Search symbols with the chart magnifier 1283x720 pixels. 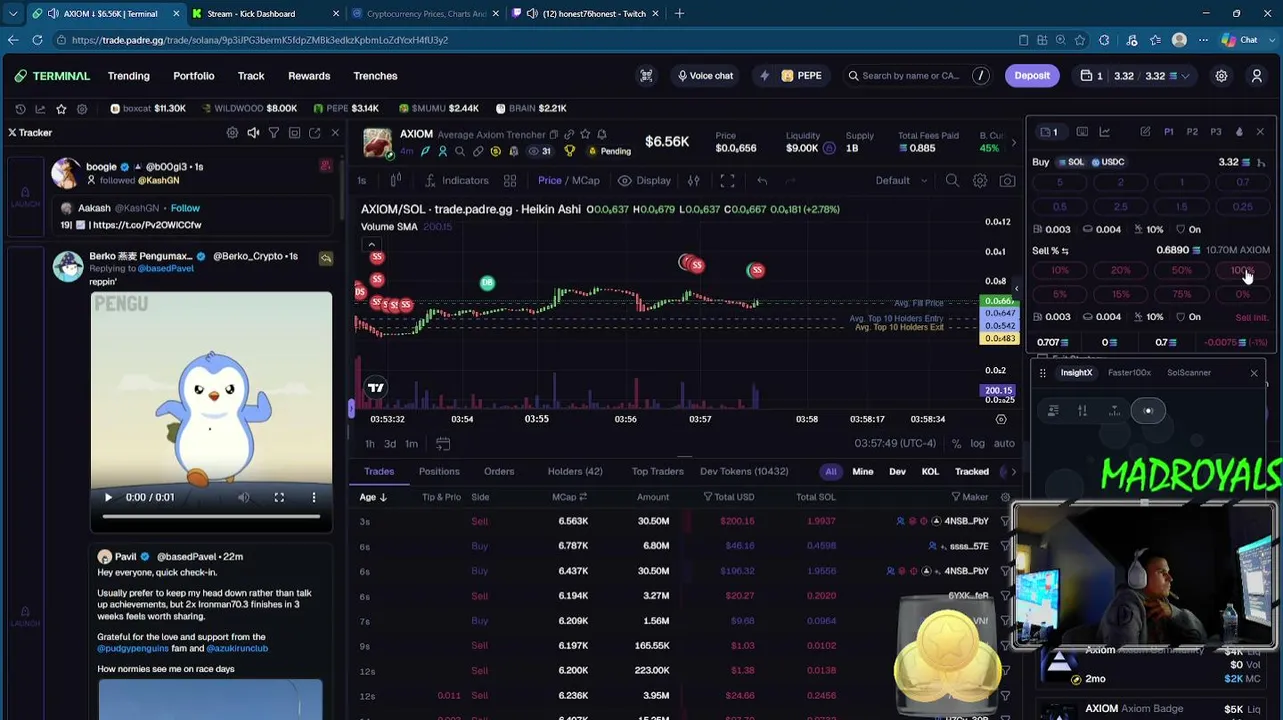pyautogui.click(x=952, y=181)
